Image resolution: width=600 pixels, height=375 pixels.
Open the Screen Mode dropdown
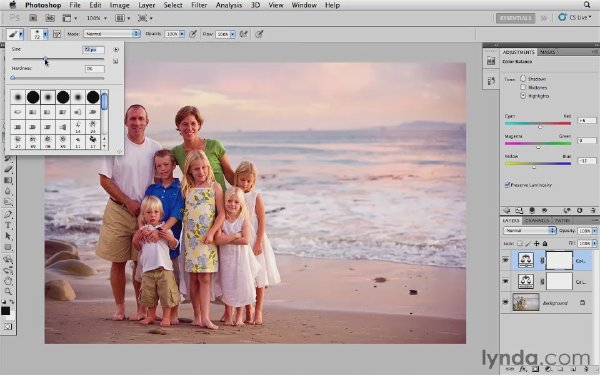pos(145,18)
